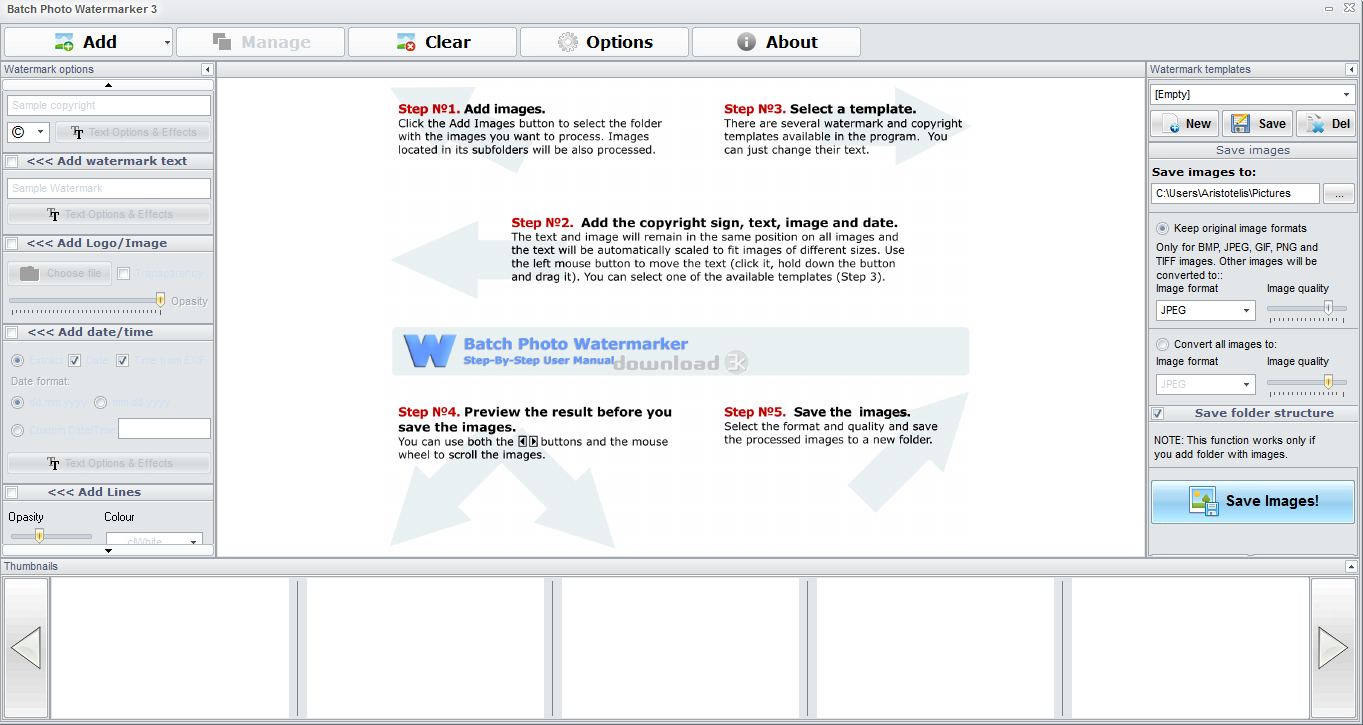Click the logo Opacity slider
This screenshot has width=1363, height=725.
87,300
